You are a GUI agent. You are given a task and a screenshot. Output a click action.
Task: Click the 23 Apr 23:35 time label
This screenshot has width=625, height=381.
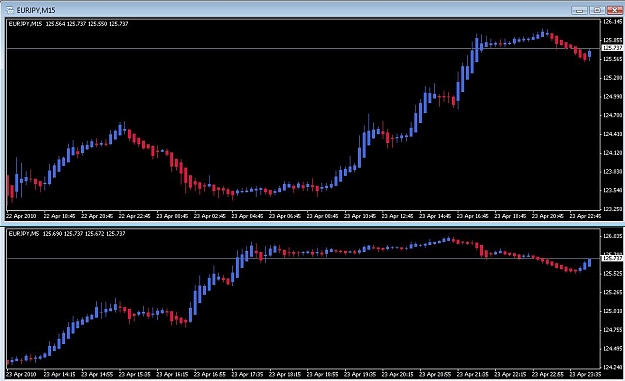585,375
